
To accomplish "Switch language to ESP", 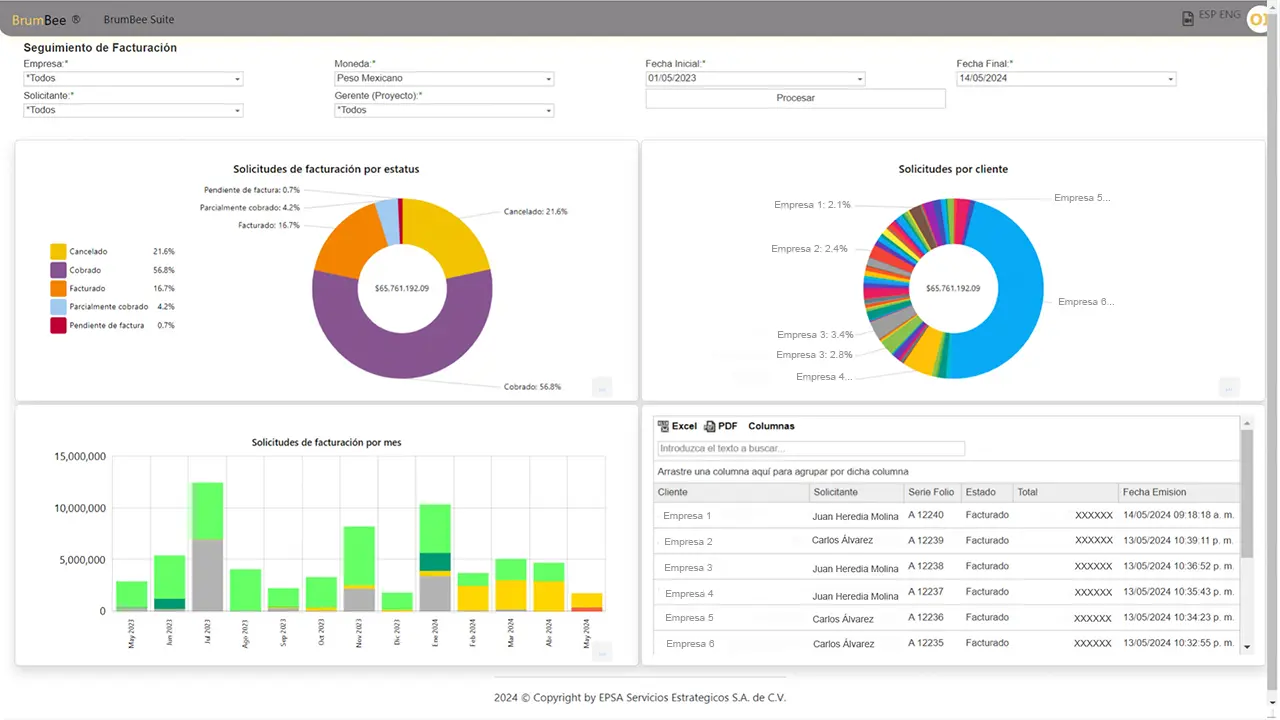I will (1208, 15).
